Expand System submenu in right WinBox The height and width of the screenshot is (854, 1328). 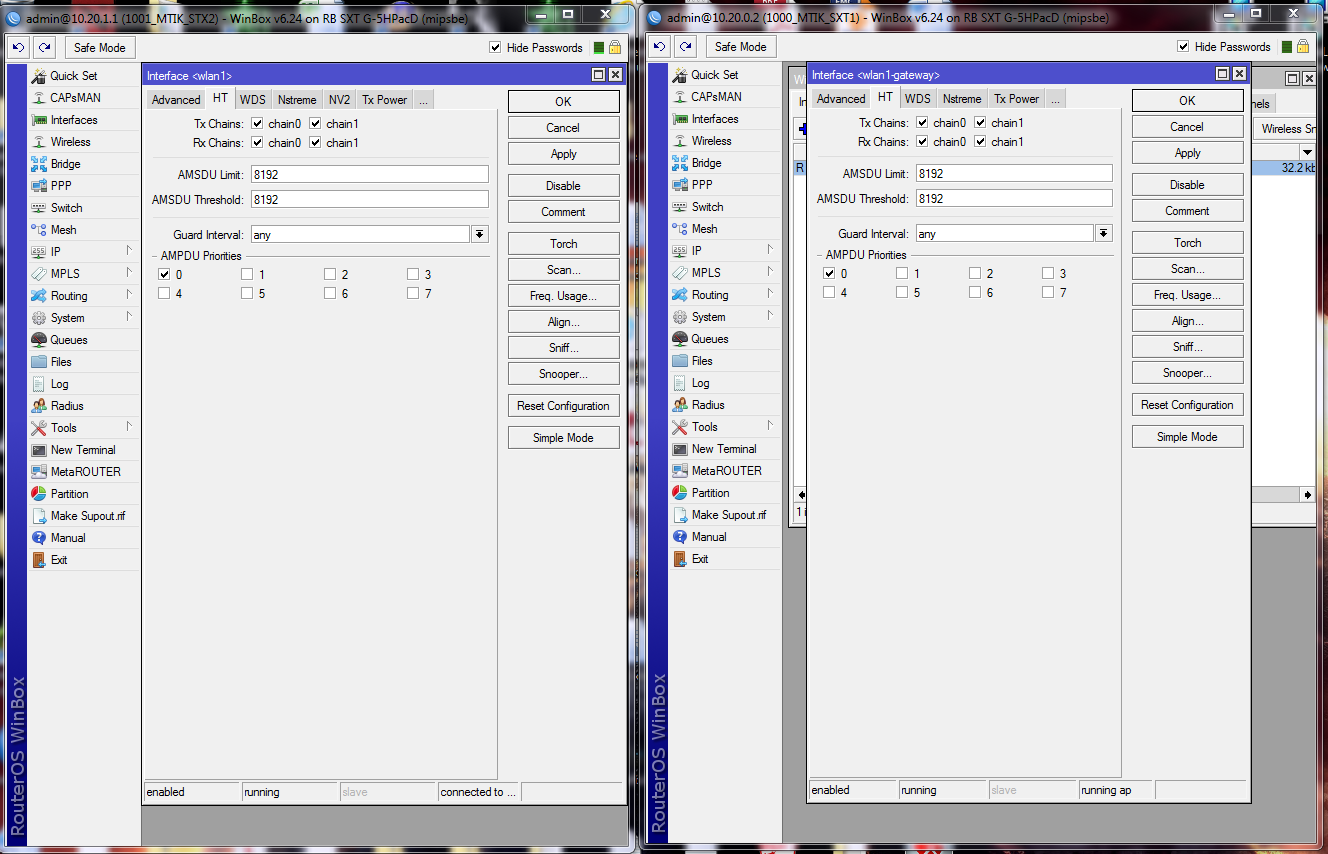coord(770,316)
